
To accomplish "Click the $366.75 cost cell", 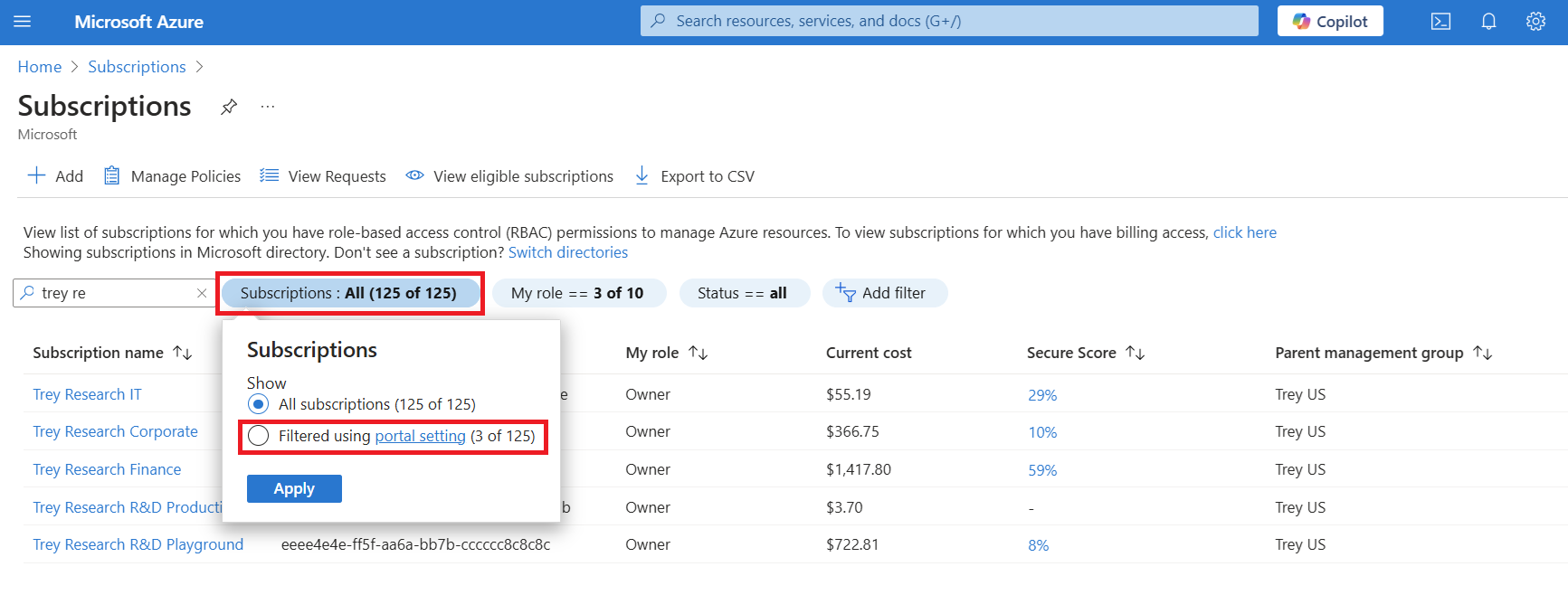I will coord(852,431).
